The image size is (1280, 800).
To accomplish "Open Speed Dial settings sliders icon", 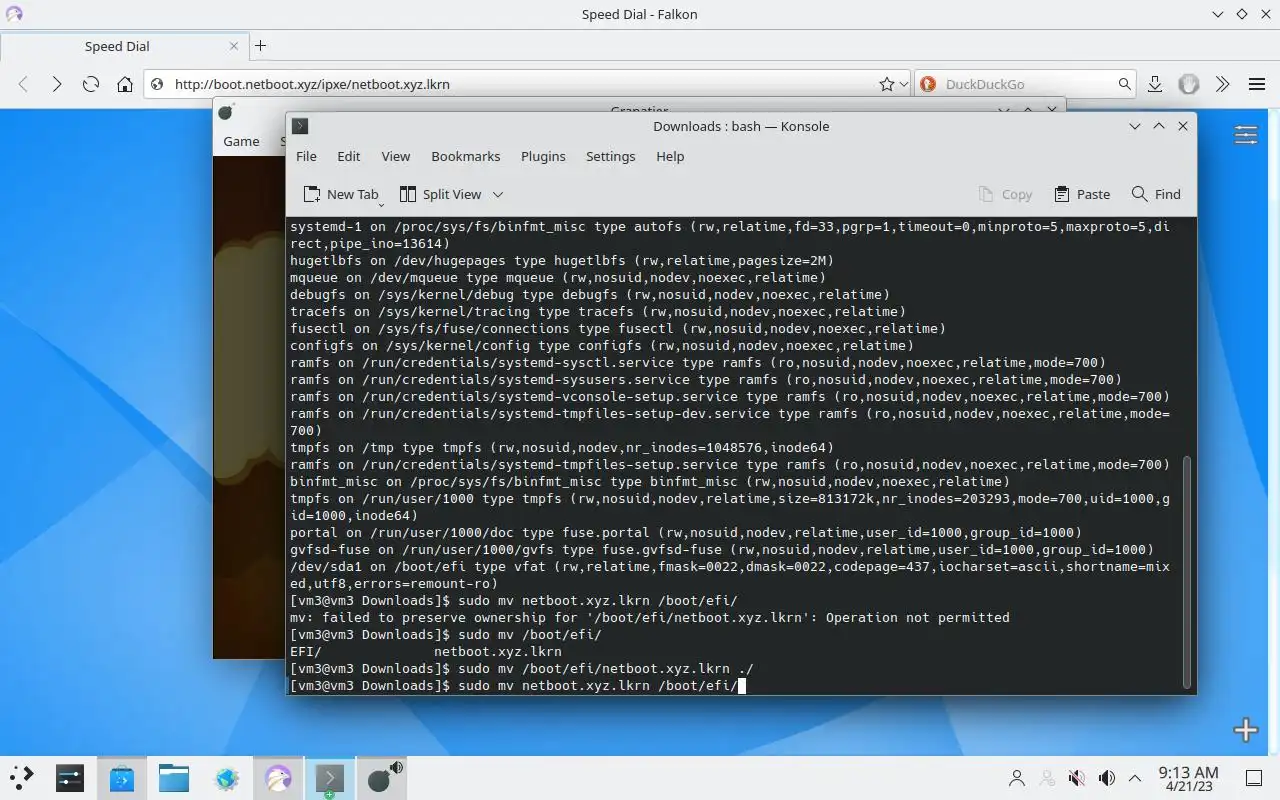I will [1246, 135].
